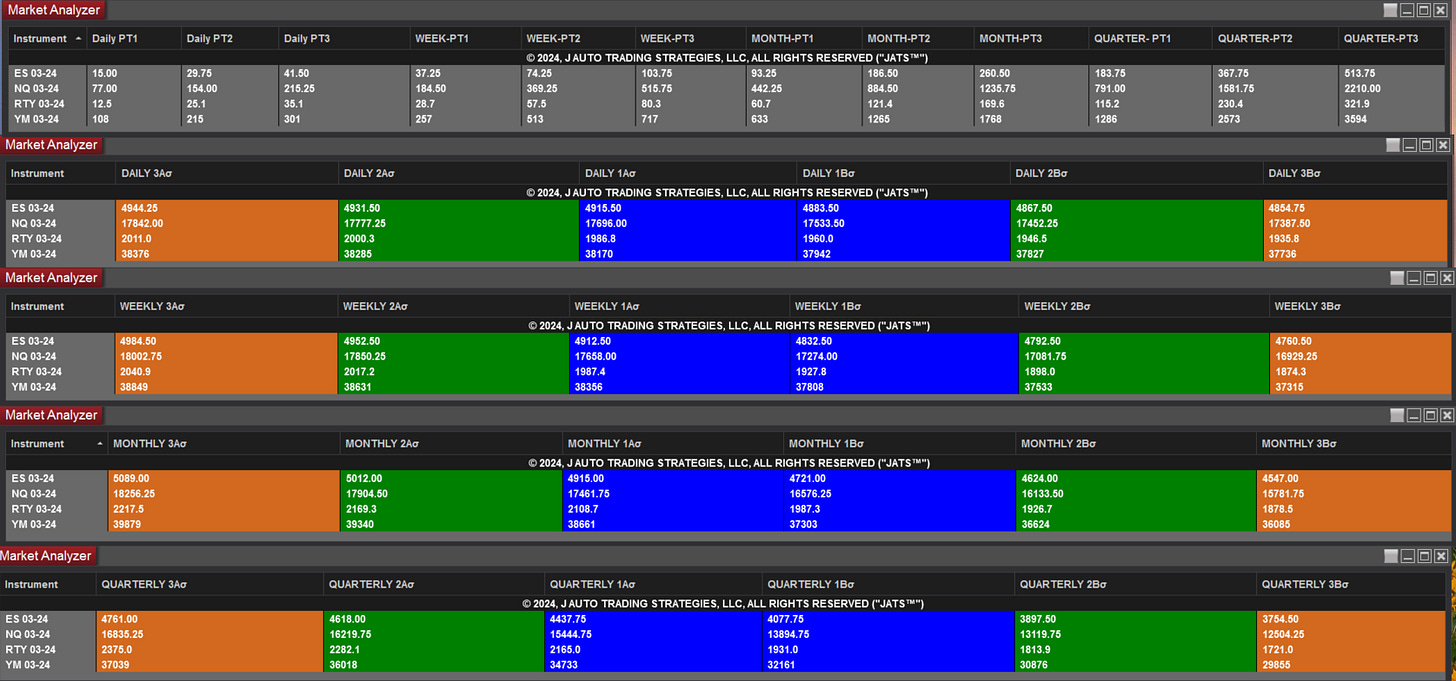The height and width of the screenshot is (681, 1456).
Task: Select the RTY 03-24 row in the WEEKLY 3Aσ window
Action: tap(728, 371)
